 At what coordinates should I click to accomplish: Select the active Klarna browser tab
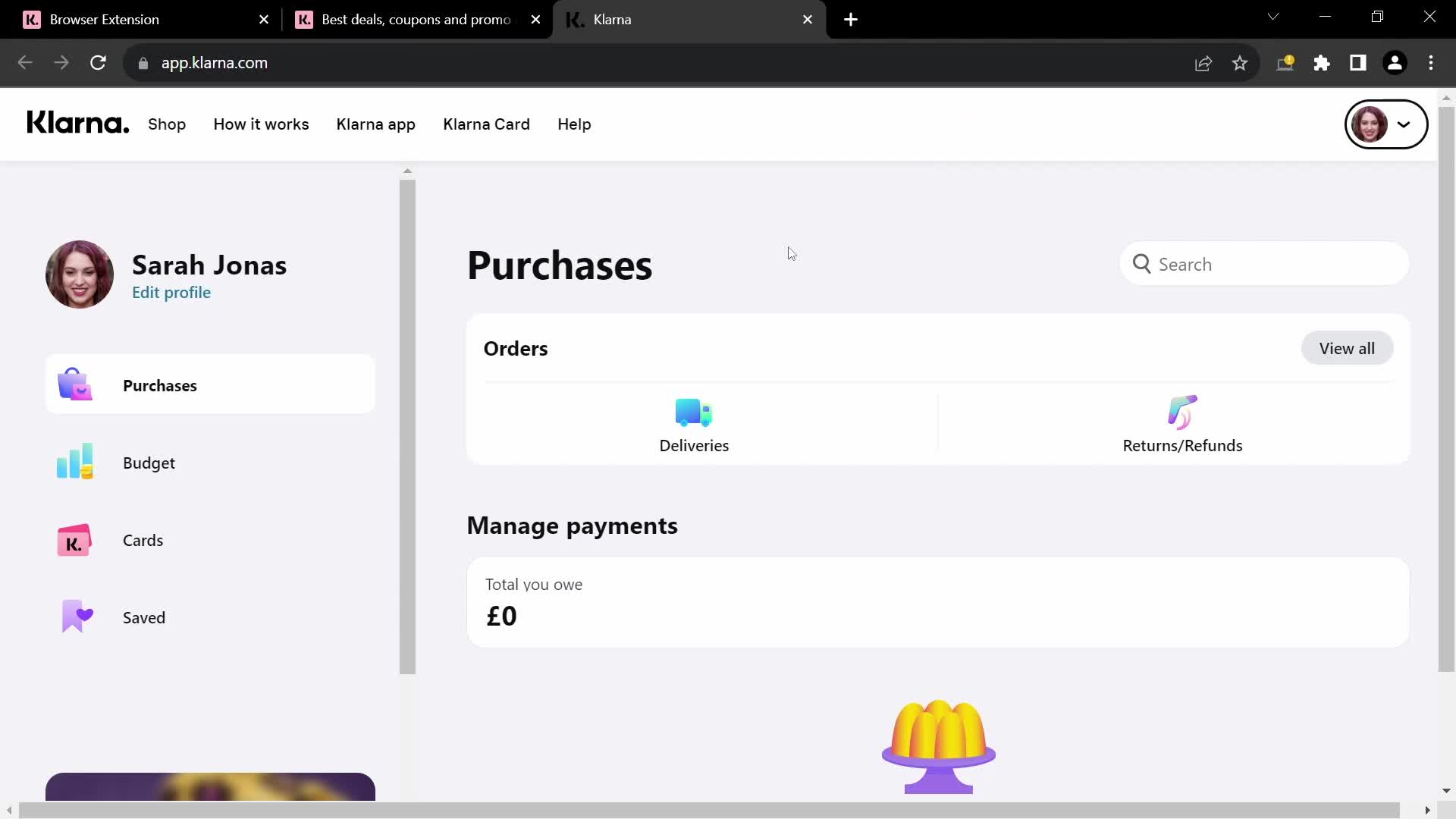[x=689, y=20]
